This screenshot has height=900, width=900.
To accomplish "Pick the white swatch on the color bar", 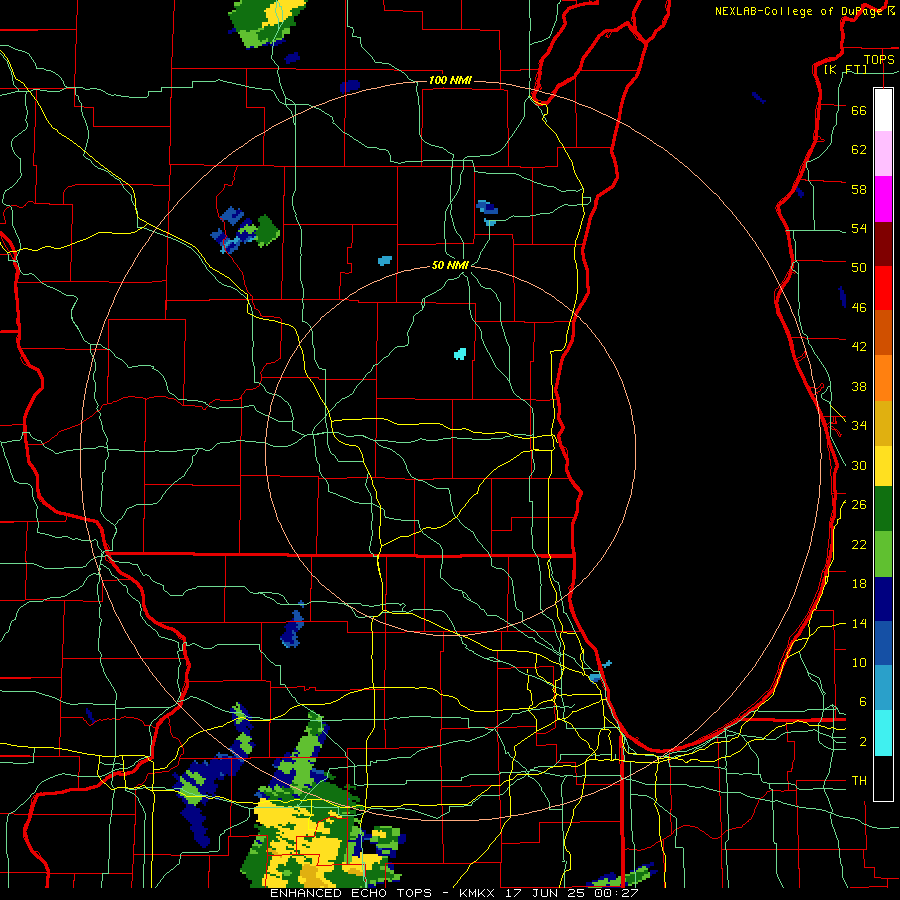I will coord(883,110).
